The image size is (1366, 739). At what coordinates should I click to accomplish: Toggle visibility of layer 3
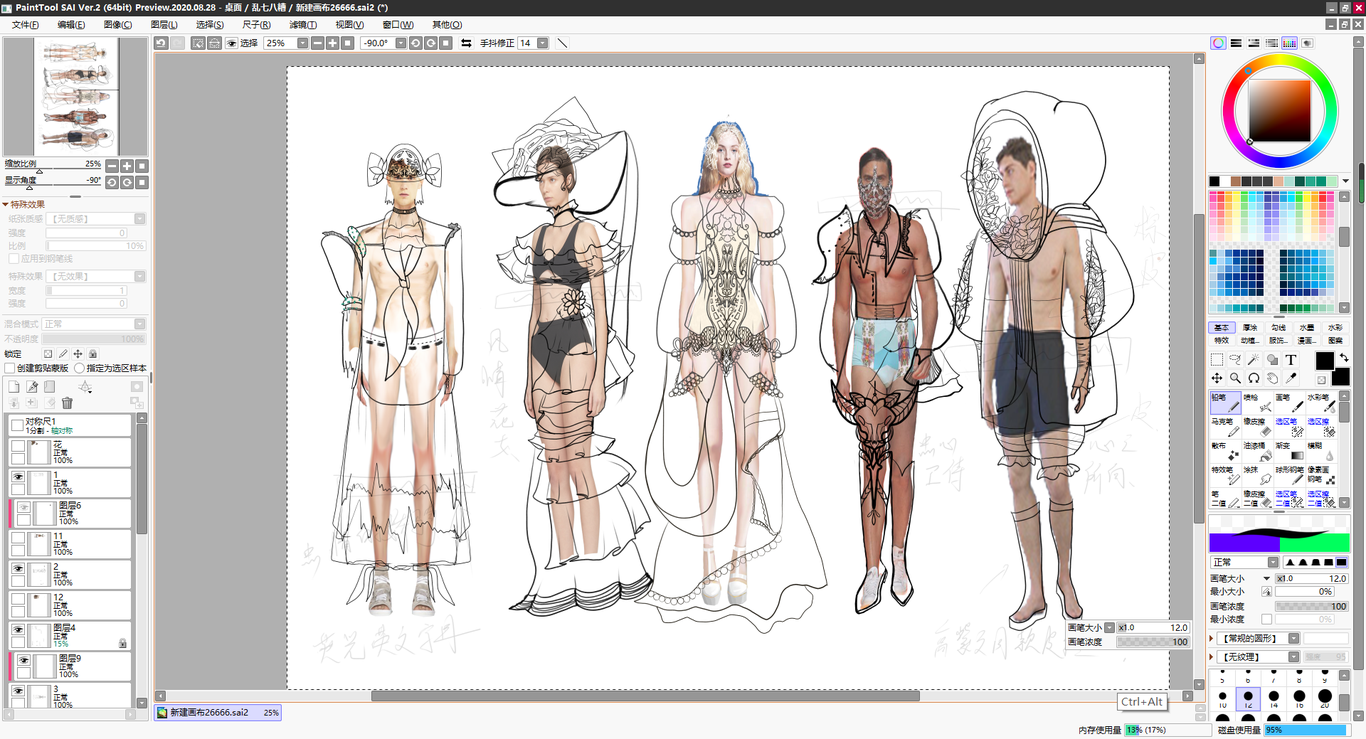tap(18, 691)
